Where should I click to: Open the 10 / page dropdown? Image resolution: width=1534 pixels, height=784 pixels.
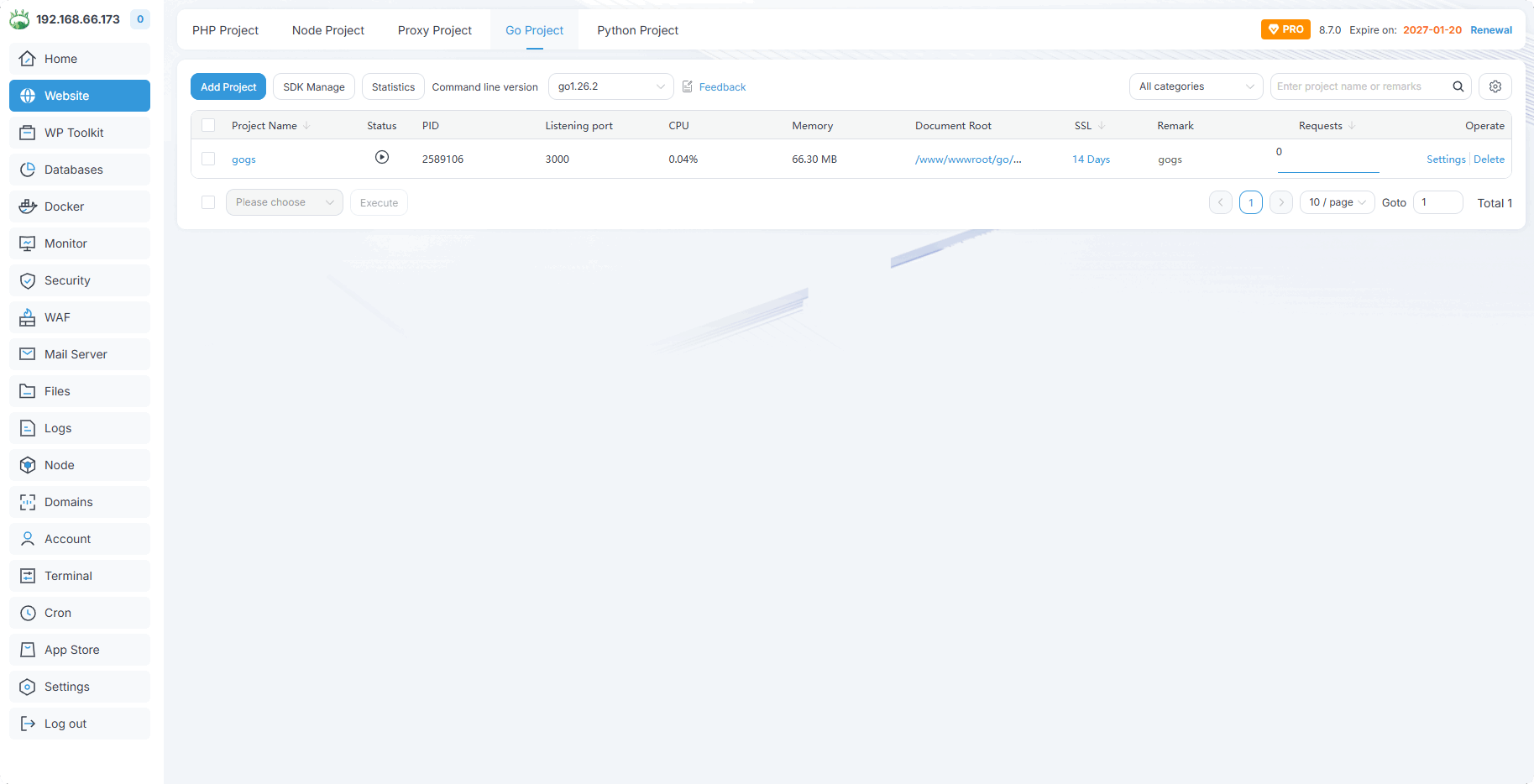(x=1338, y=202)
